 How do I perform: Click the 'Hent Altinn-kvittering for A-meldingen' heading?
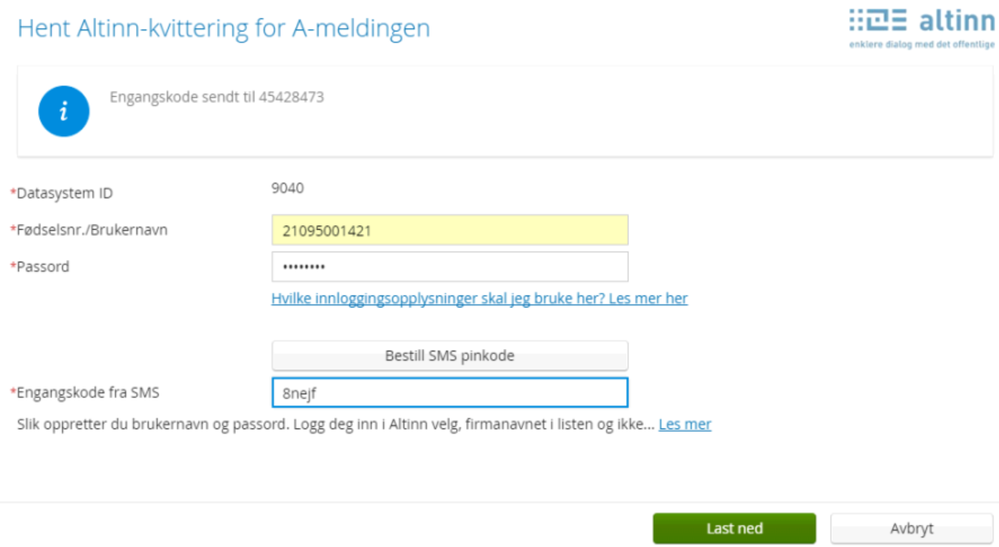click(224, 28)
